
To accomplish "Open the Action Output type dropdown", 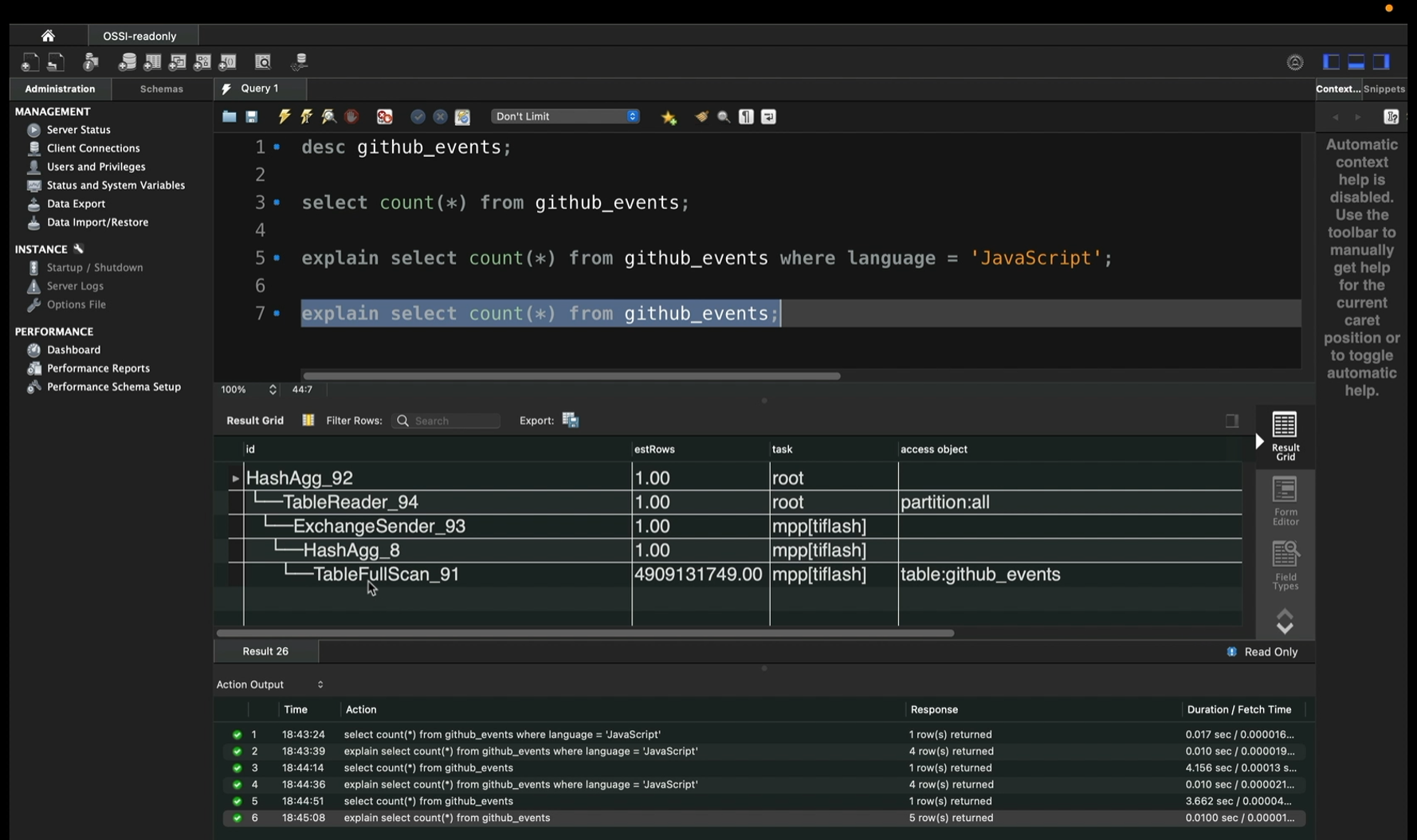I will [x=270, y=685].
